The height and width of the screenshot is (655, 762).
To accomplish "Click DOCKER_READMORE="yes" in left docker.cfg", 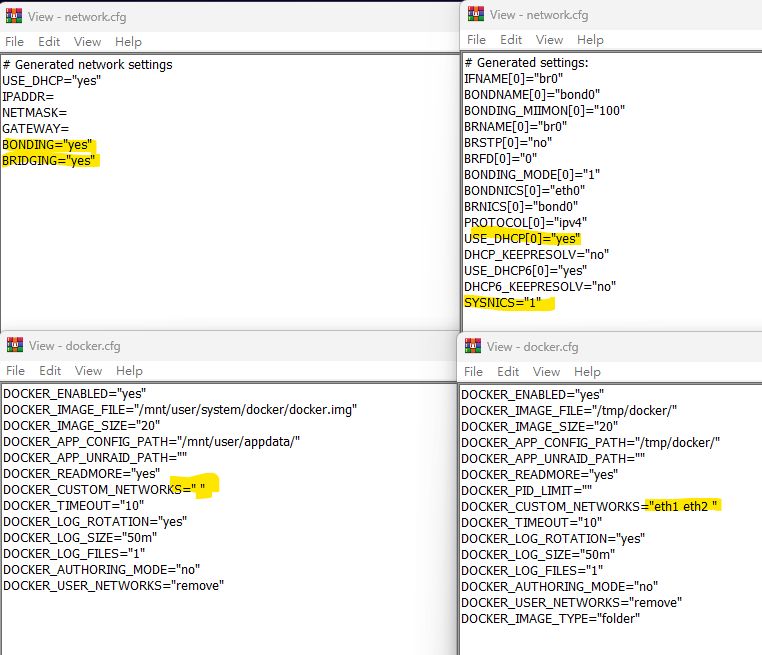I will 82,474.
